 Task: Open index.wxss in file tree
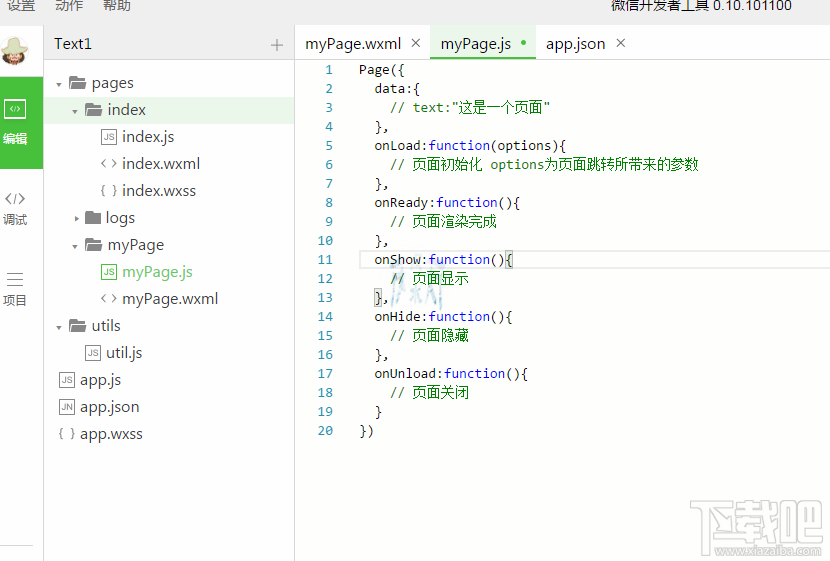click(159, 191)
